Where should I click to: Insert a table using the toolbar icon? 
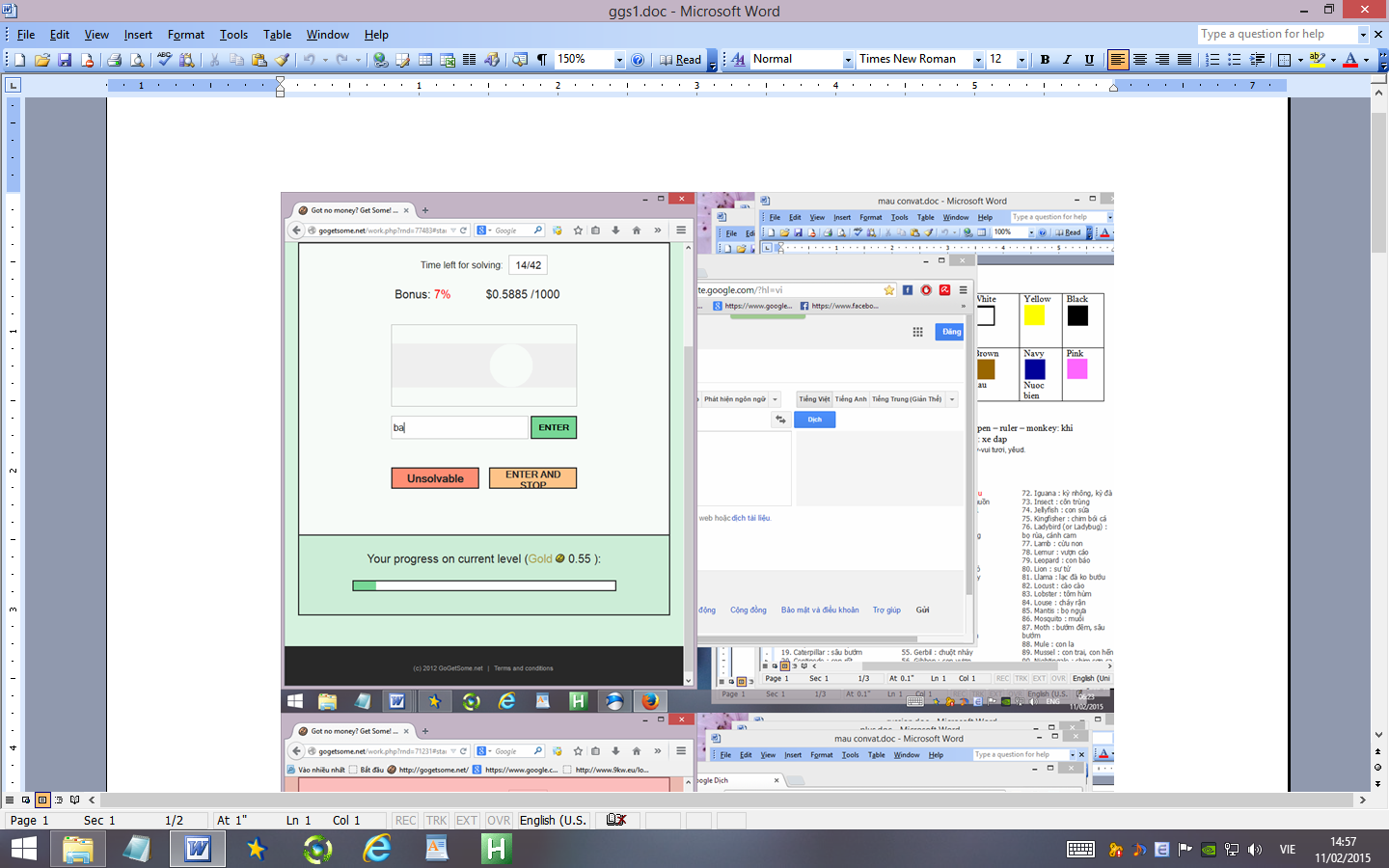point(425,60)
